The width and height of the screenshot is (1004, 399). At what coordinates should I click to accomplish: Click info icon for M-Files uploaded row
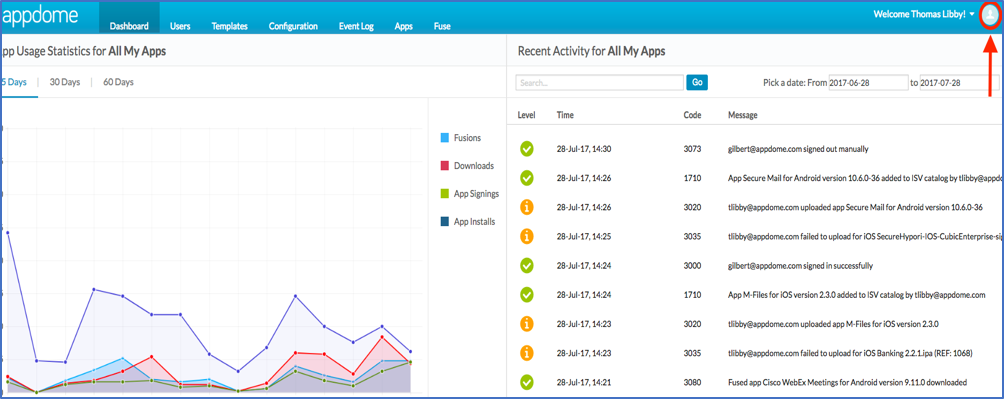point(527,323)
